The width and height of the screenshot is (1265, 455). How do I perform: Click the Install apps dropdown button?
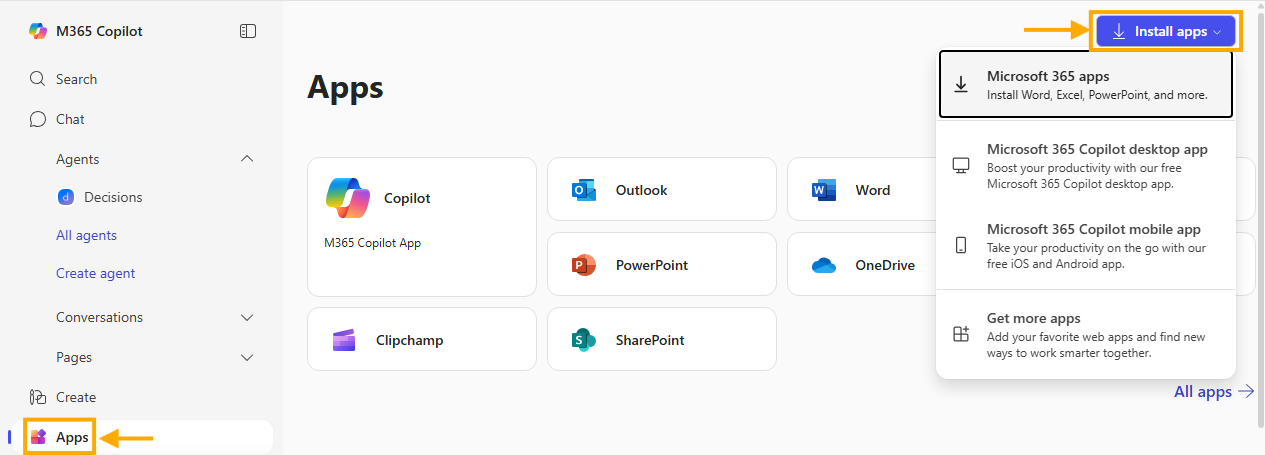[x=1166, y=32]
